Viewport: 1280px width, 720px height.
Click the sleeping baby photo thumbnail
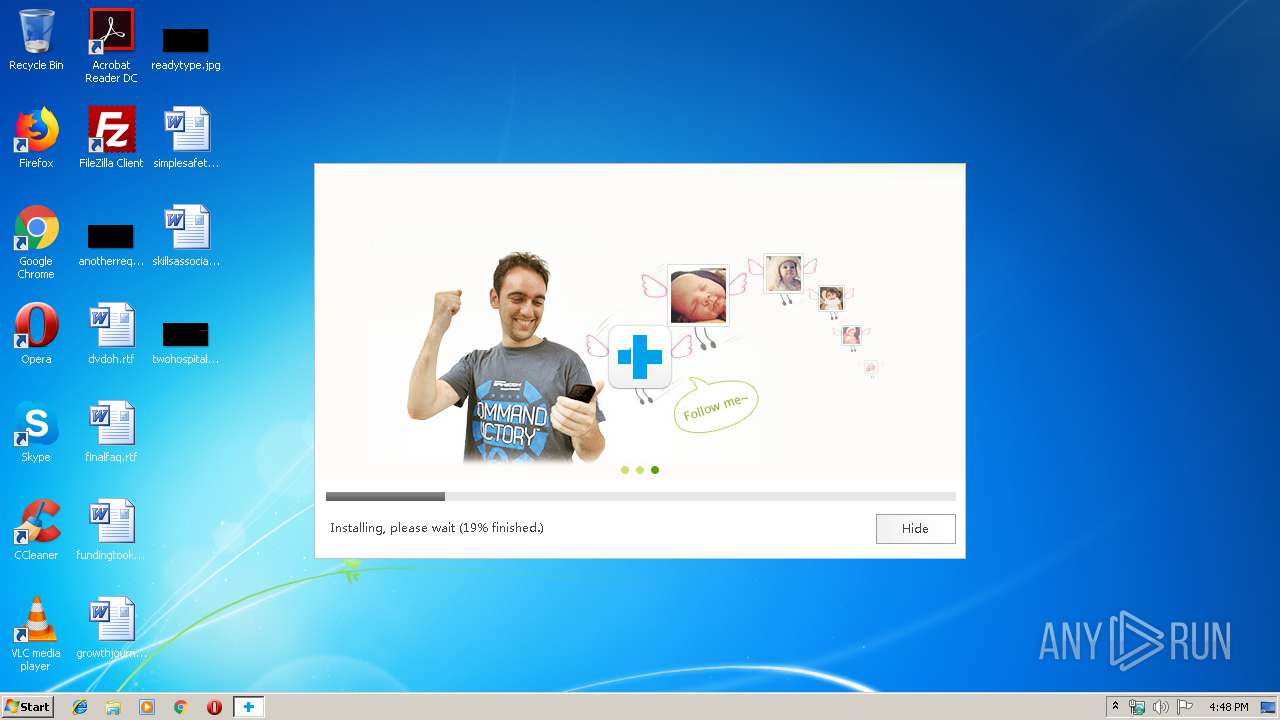[x=698, y=295]
